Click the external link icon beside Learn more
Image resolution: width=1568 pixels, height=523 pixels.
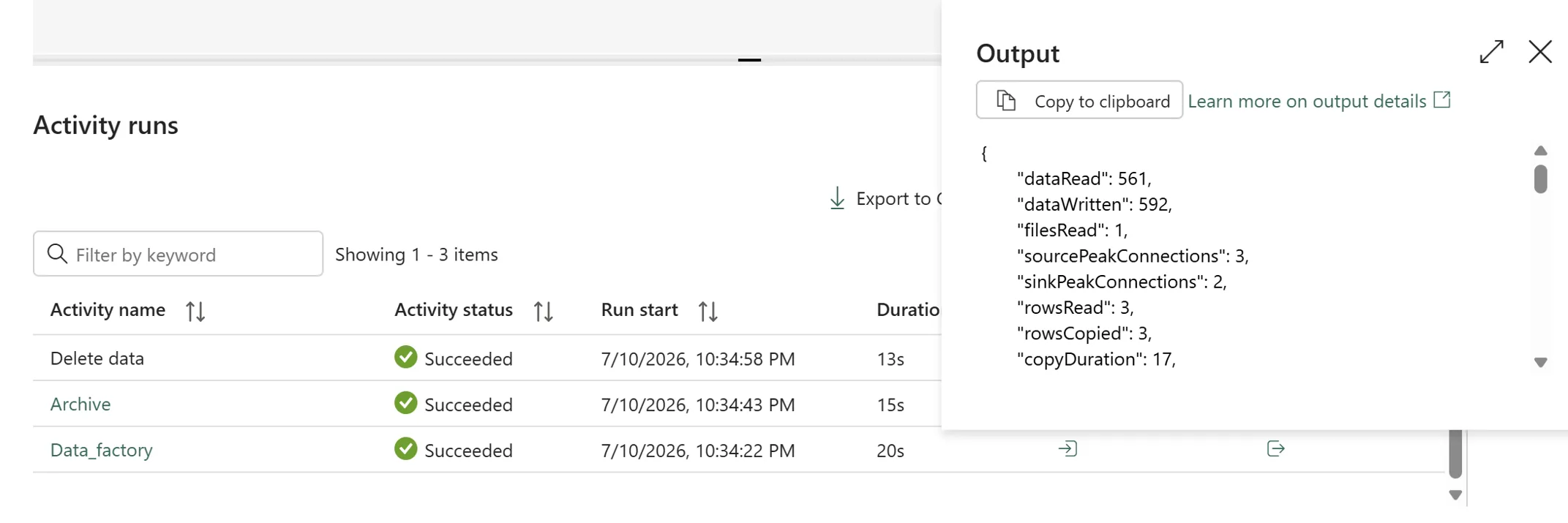click(x=1441, y=99)
